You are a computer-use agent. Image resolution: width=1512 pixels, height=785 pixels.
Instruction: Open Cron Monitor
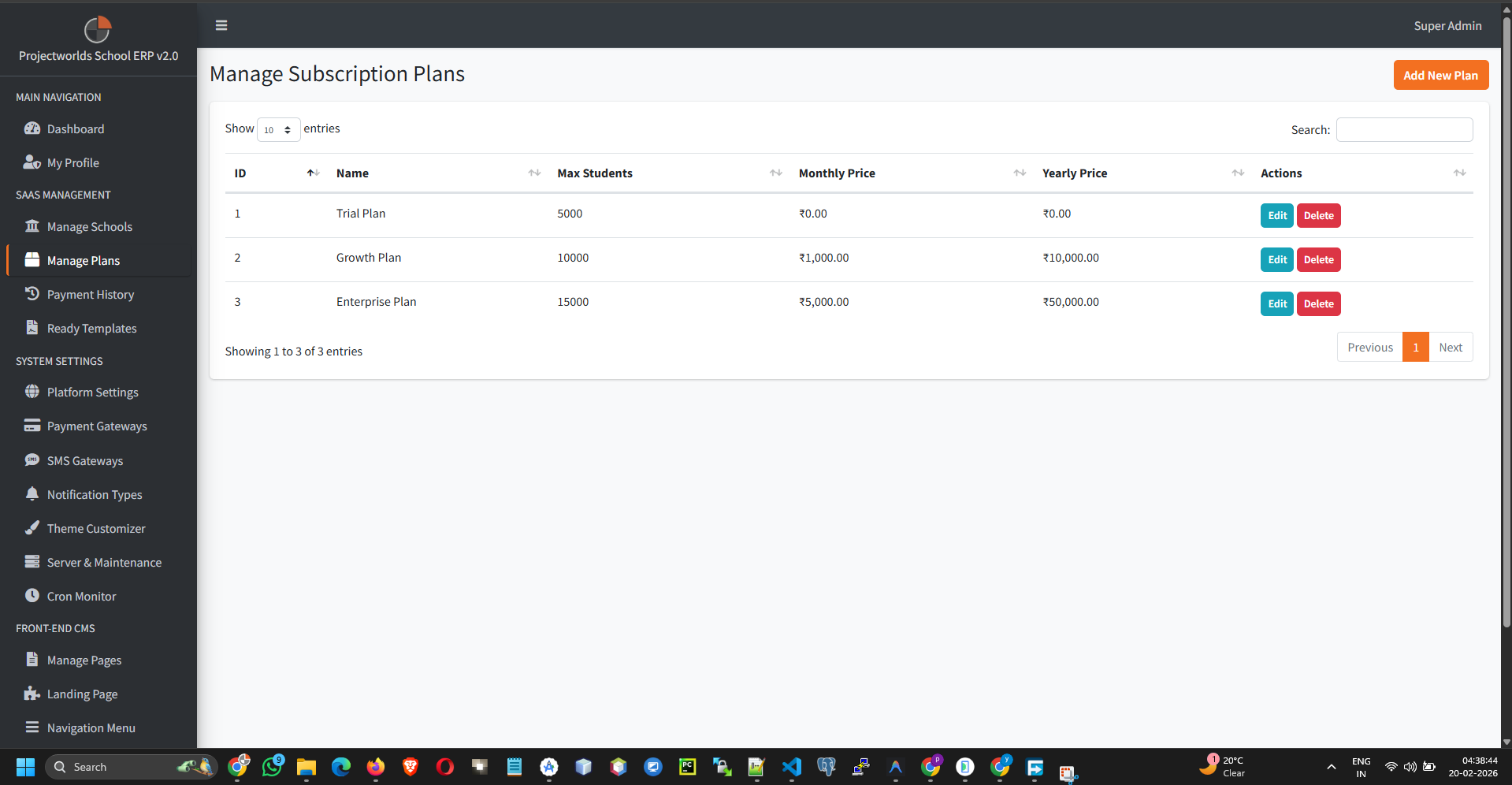click(80, 596)
